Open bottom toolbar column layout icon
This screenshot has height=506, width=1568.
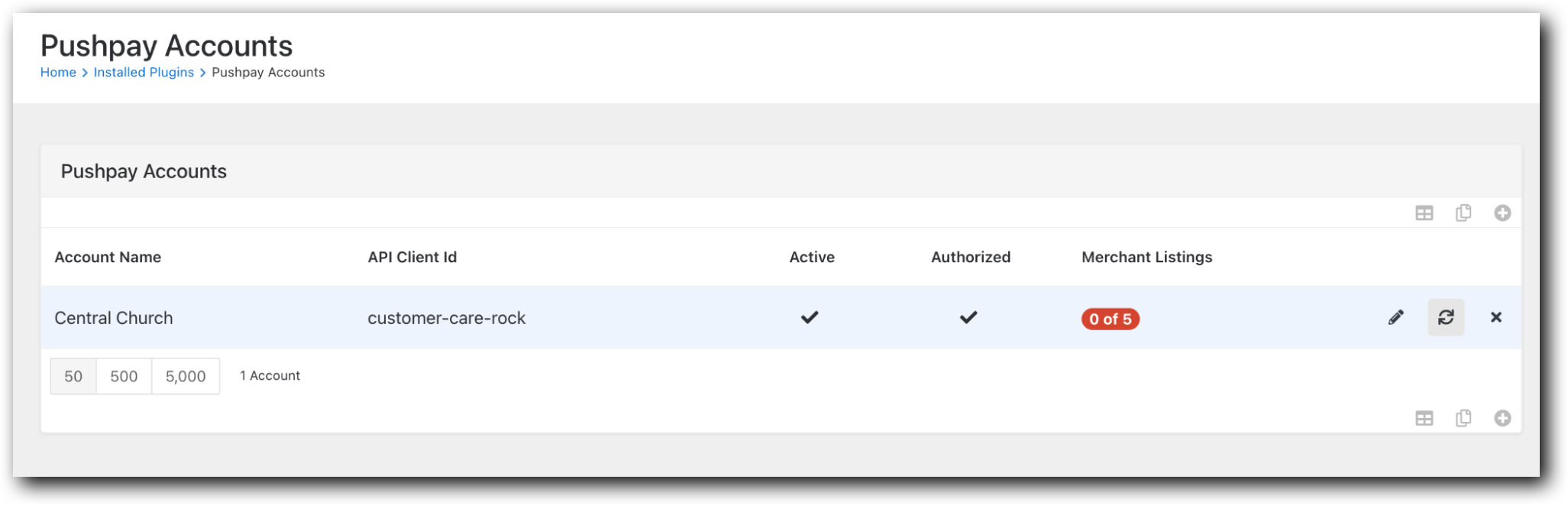tap(1425, 418)
